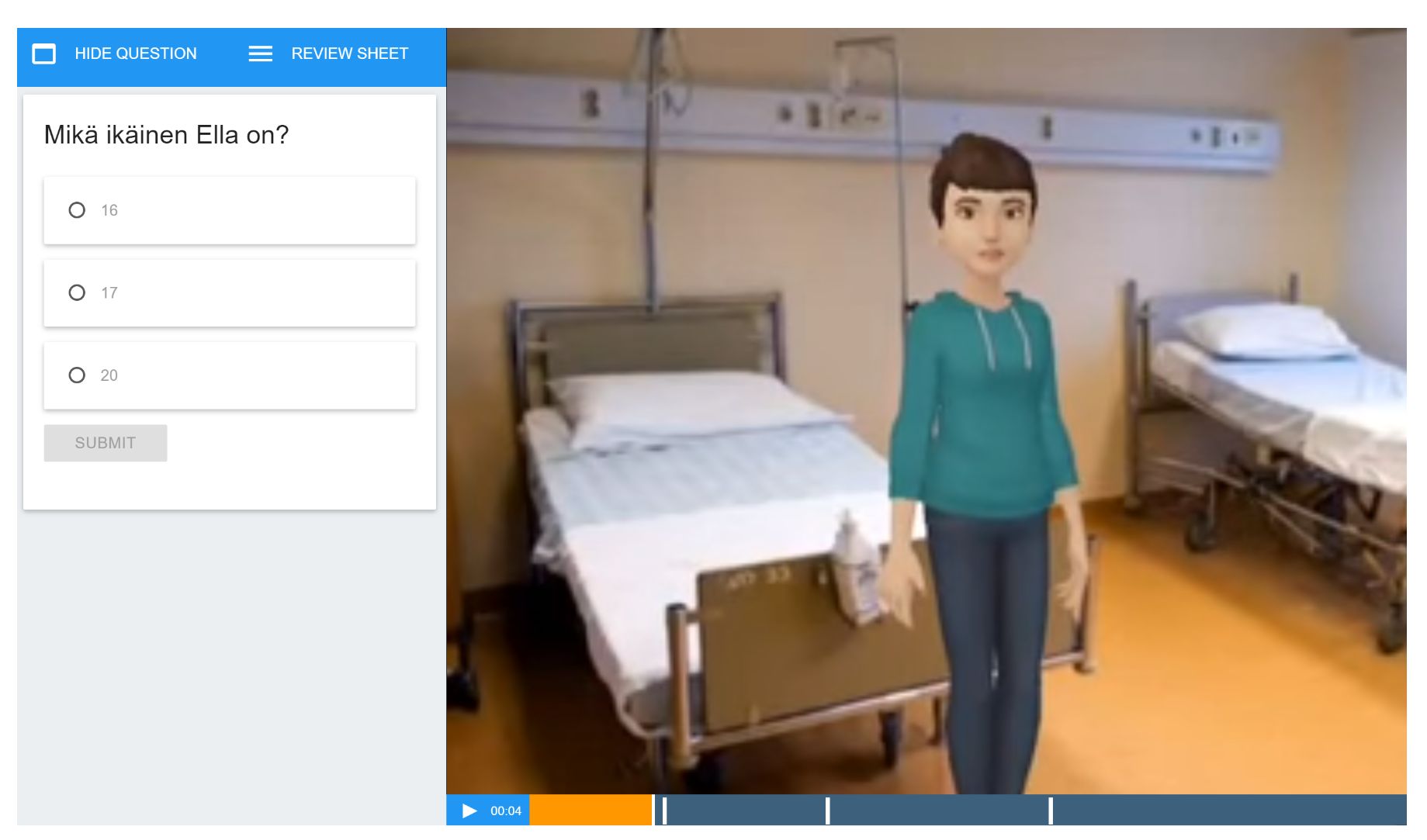
Task: Jump to the third white timeline marker
Action: click(1051, 811)
